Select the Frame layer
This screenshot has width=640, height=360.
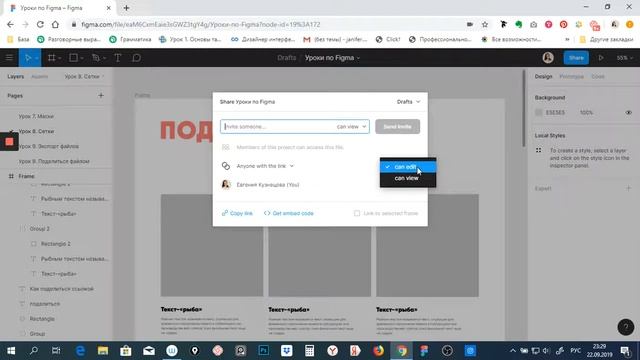pos(26,176)
